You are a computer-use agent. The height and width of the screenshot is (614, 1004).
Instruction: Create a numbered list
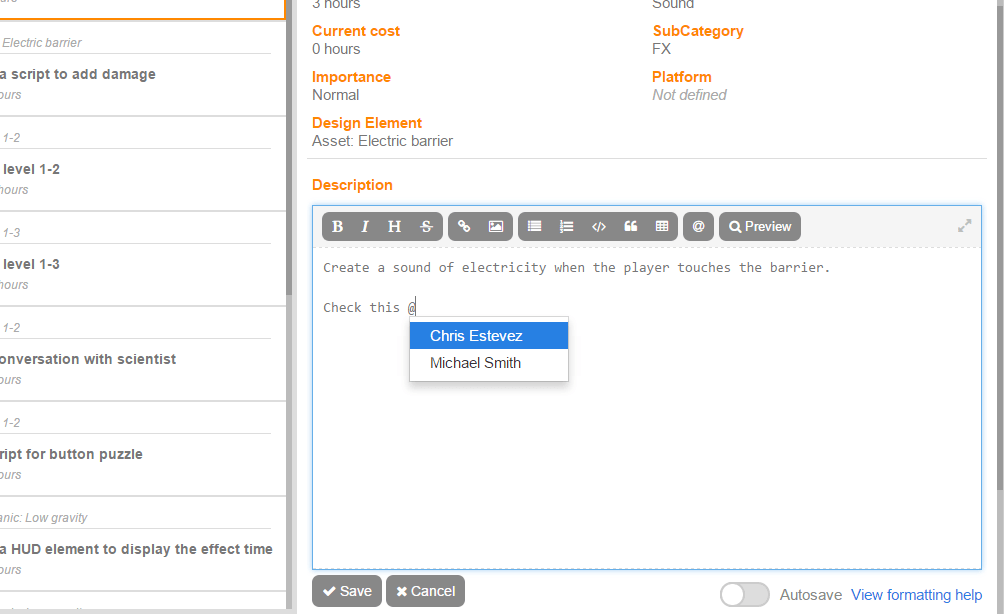566,227
